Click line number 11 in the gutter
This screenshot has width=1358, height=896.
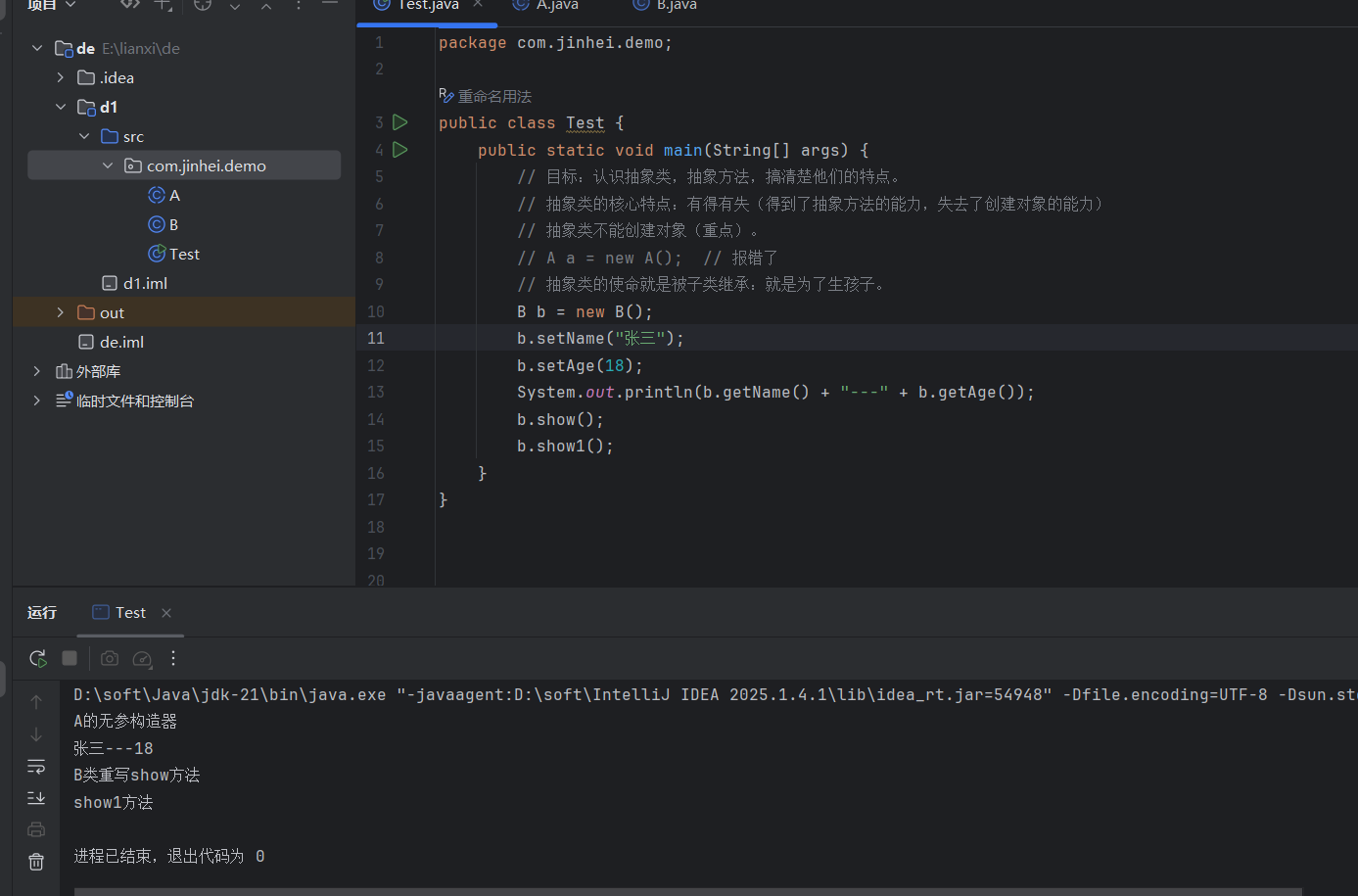click(x=376, y=339)
